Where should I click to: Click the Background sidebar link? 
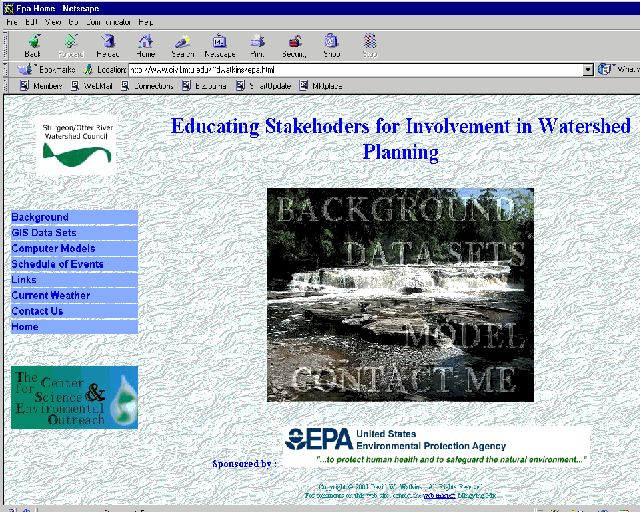40,217
